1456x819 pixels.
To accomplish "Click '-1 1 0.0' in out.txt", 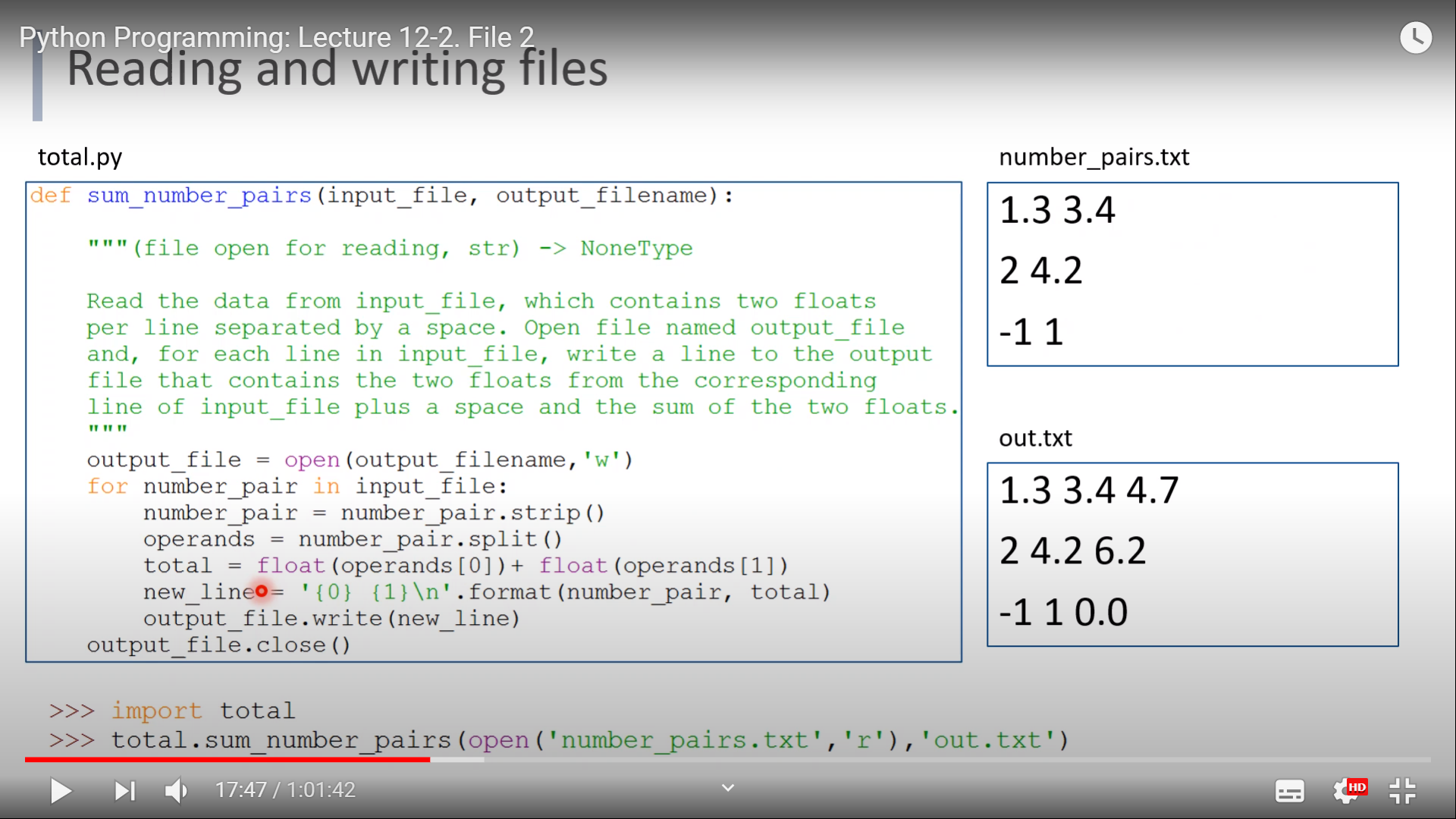I will tap(1063, 612).
